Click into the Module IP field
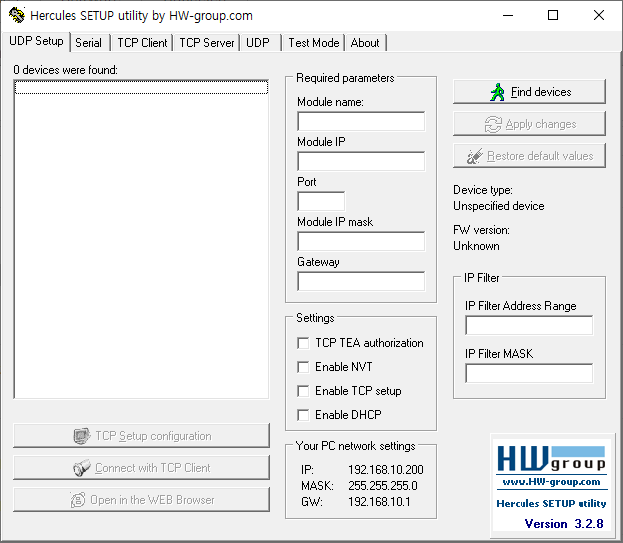623x543 pixels. coord(361,161)
